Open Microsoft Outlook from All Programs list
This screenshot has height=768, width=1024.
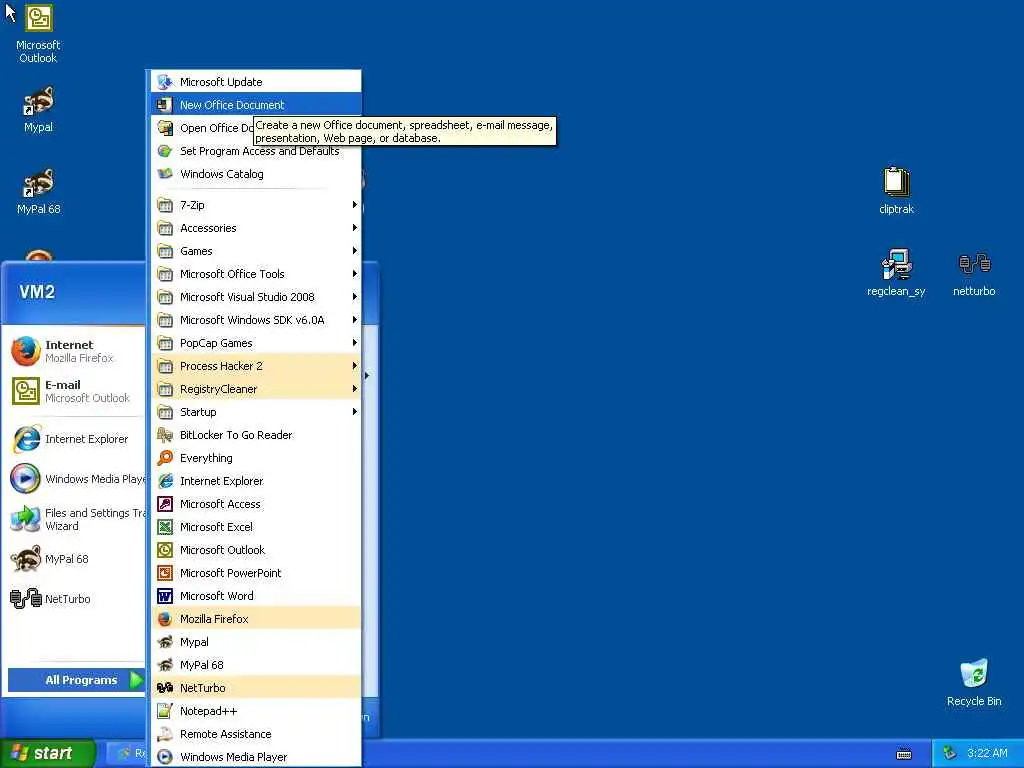pyautogui.click(x=256, y=550)
